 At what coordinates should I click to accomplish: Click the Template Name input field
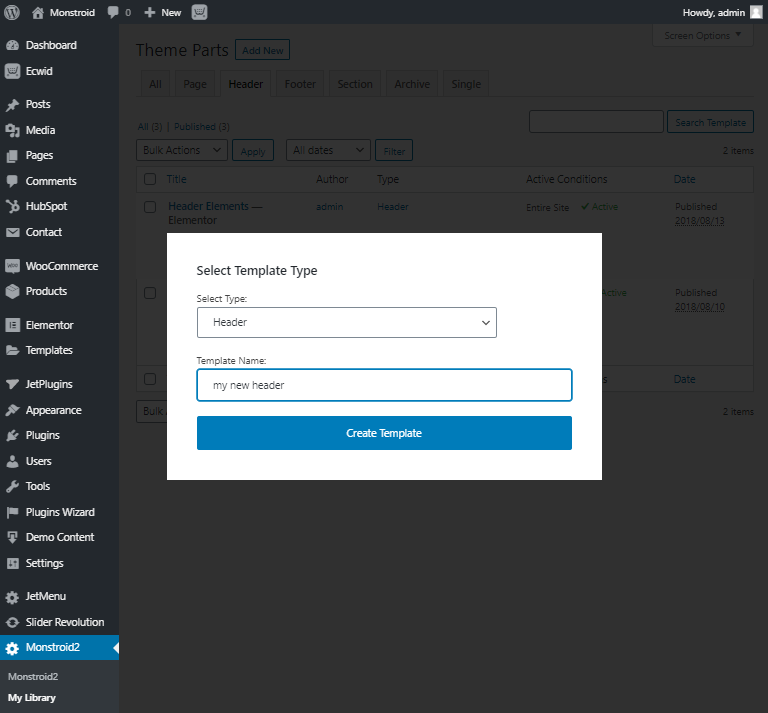(x=384, y=385)
